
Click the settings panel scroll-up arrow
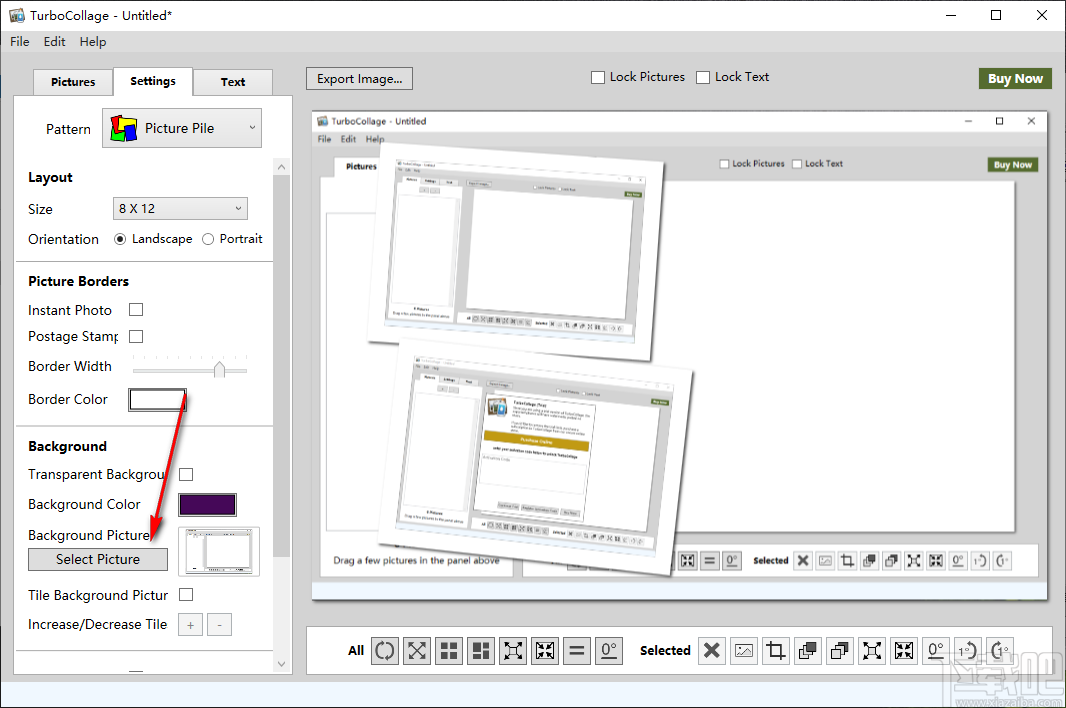[281, 167]
